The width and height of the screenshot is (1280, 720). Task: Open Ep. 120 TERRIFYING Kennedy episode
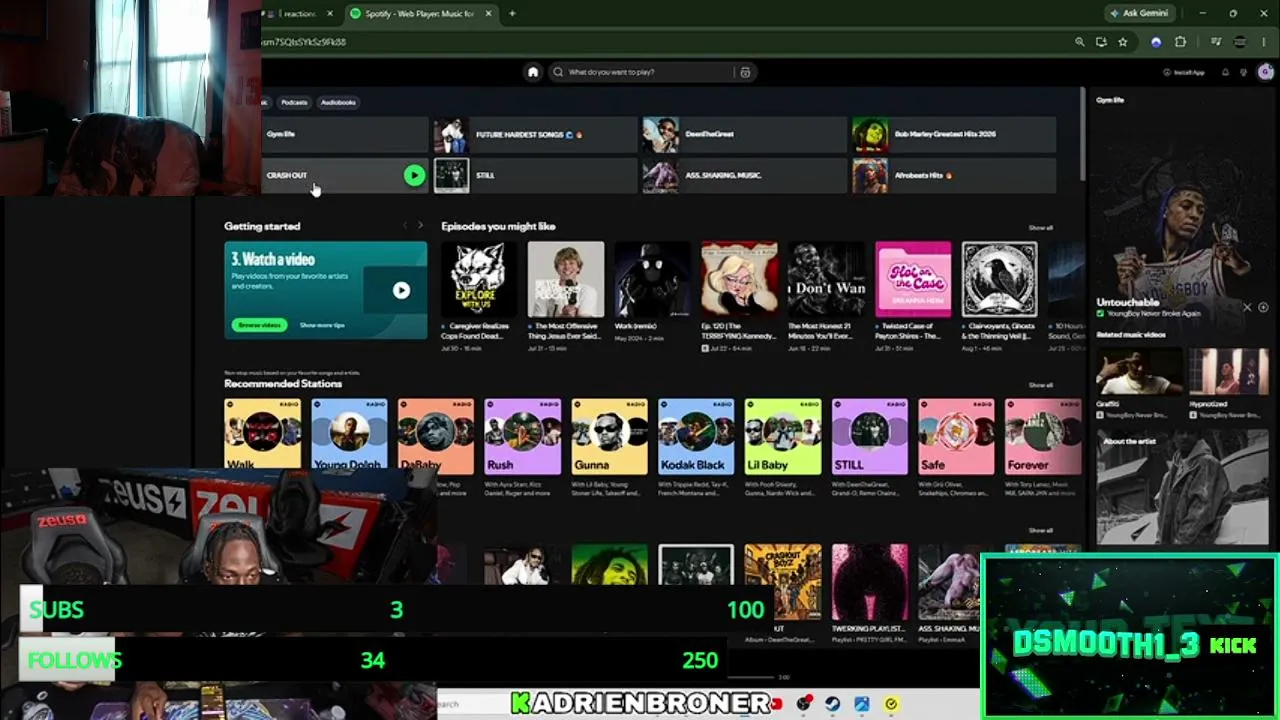[x=739, y=279]
